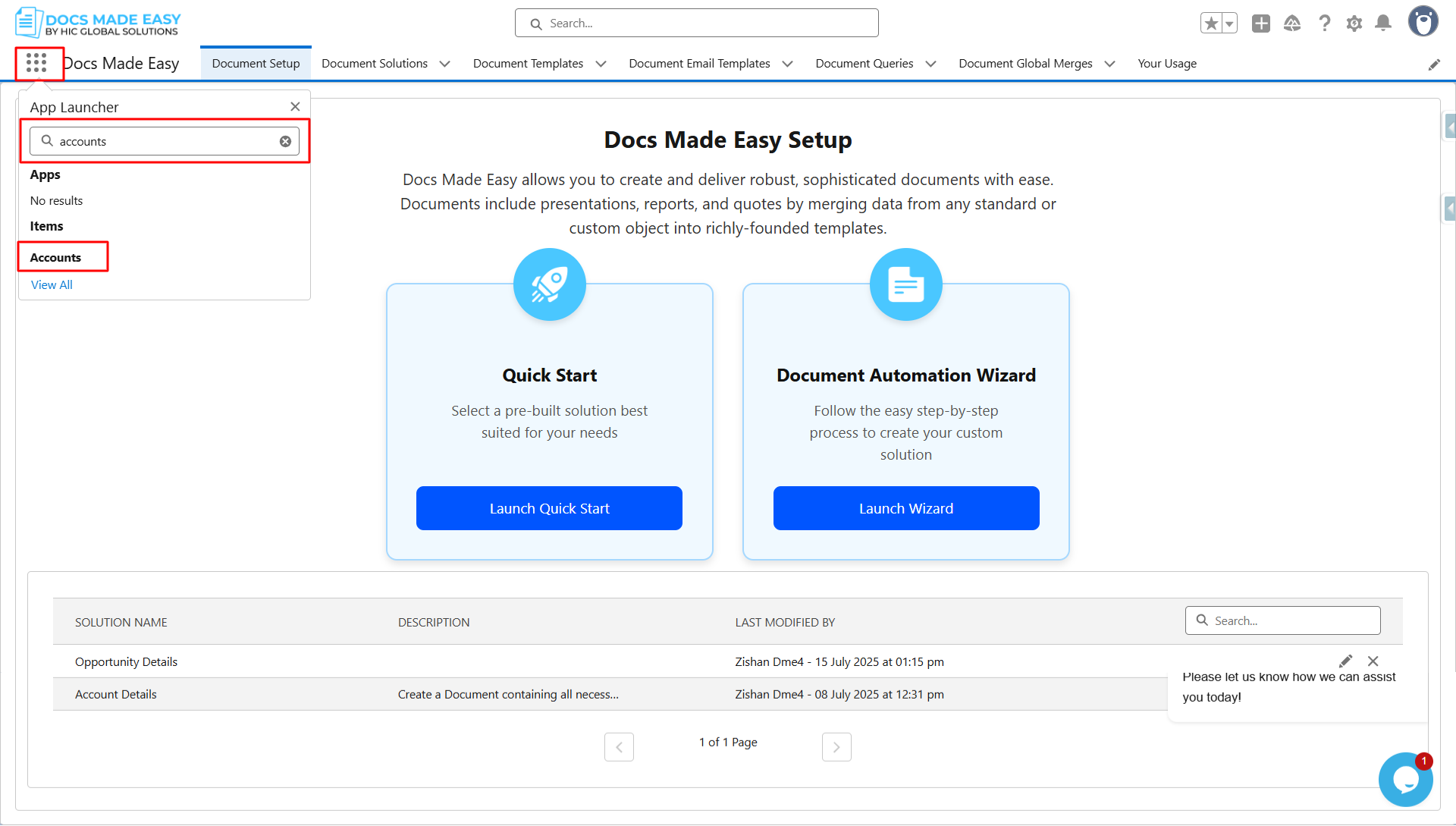
Task: Click the View All link
Action: coord(52,284)
